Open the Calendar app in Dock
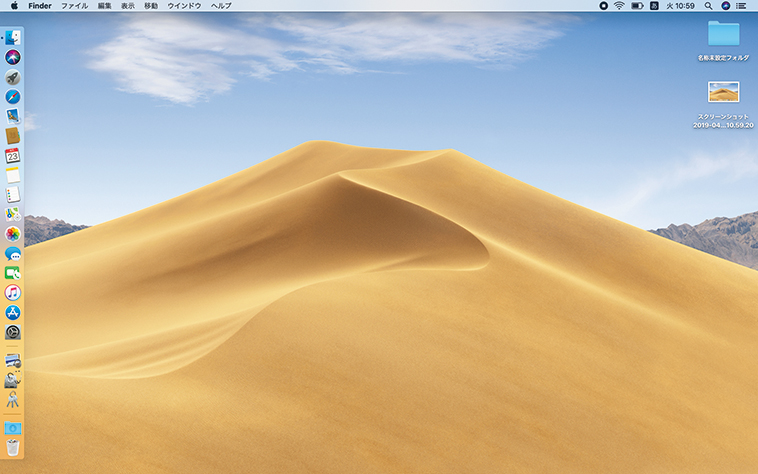758x474 pixels. (x=13, y=155)
